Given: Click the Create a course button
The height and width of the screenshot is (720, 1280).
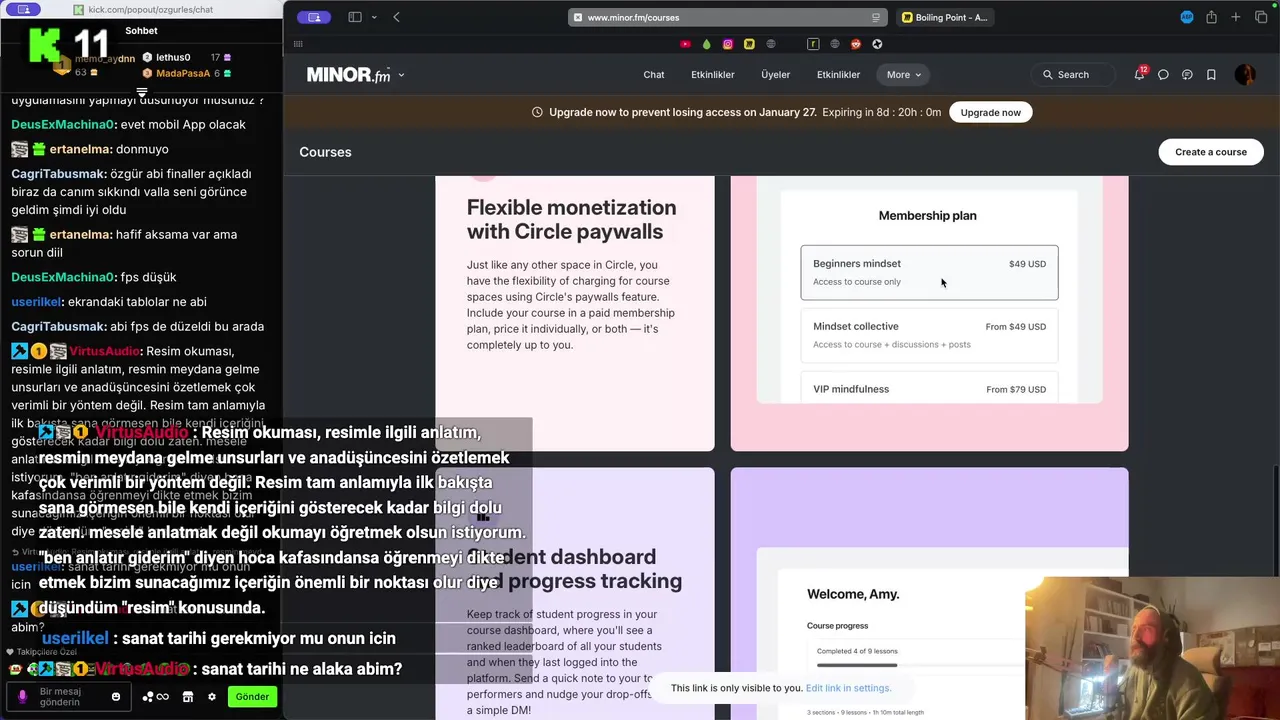Looking at the screenshot, I should click(1210, 152).
